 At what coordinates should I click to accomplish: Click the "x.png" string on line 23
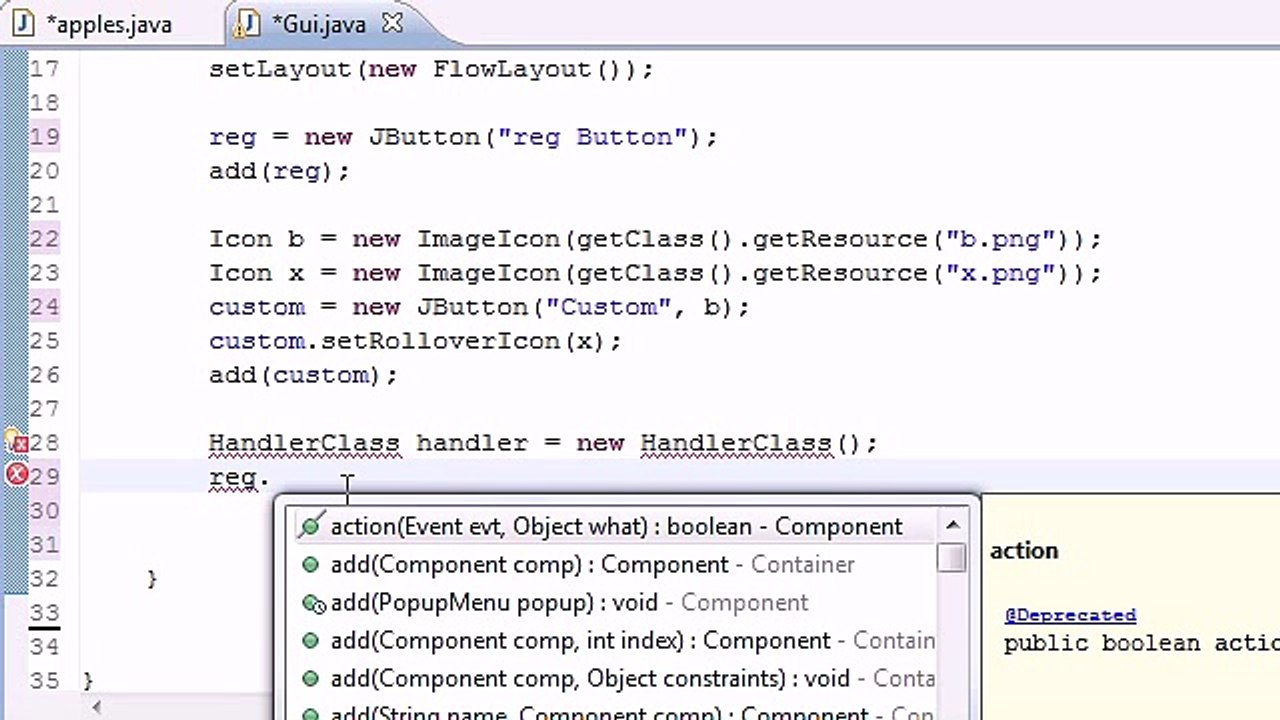1000,273
